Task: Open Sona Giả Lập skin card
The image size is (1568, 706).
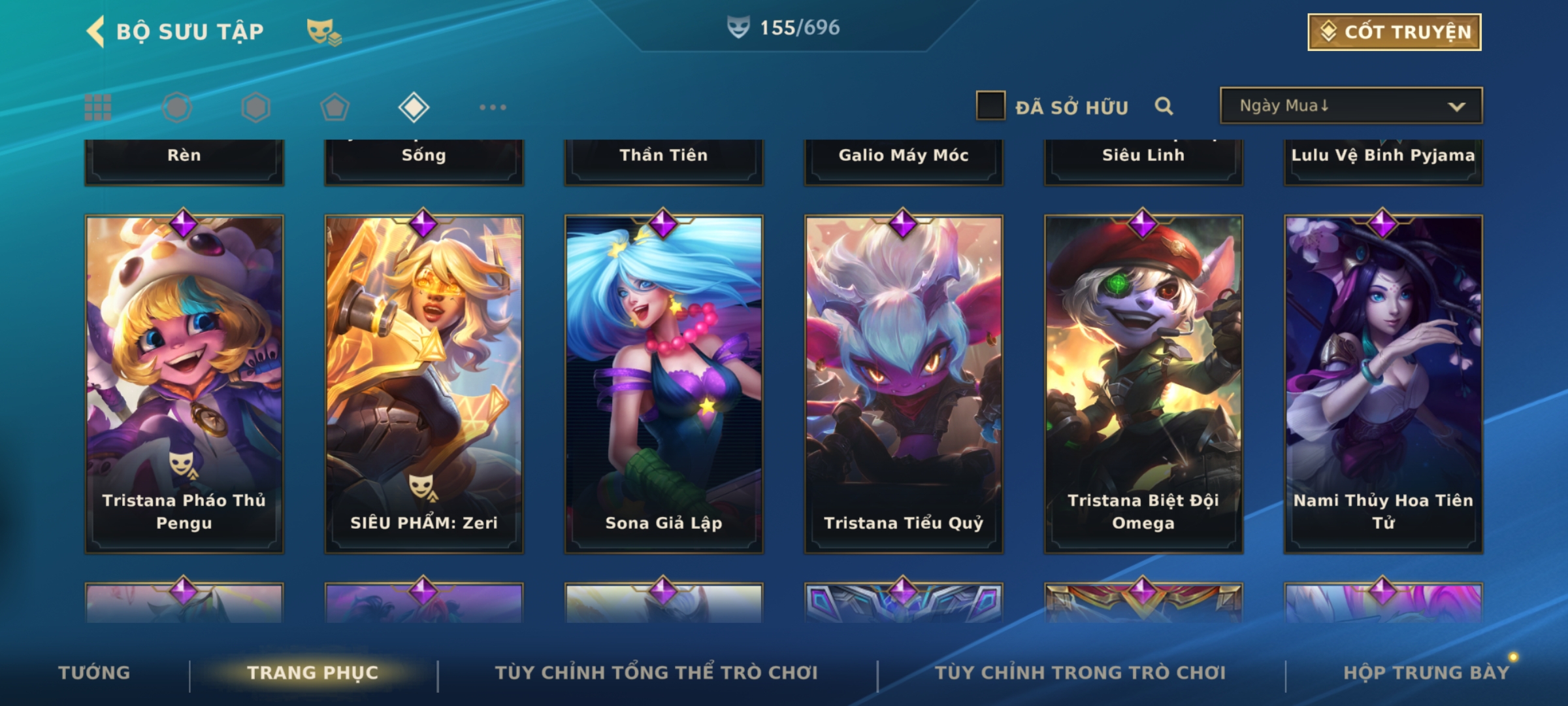Action: pos(664,384)
